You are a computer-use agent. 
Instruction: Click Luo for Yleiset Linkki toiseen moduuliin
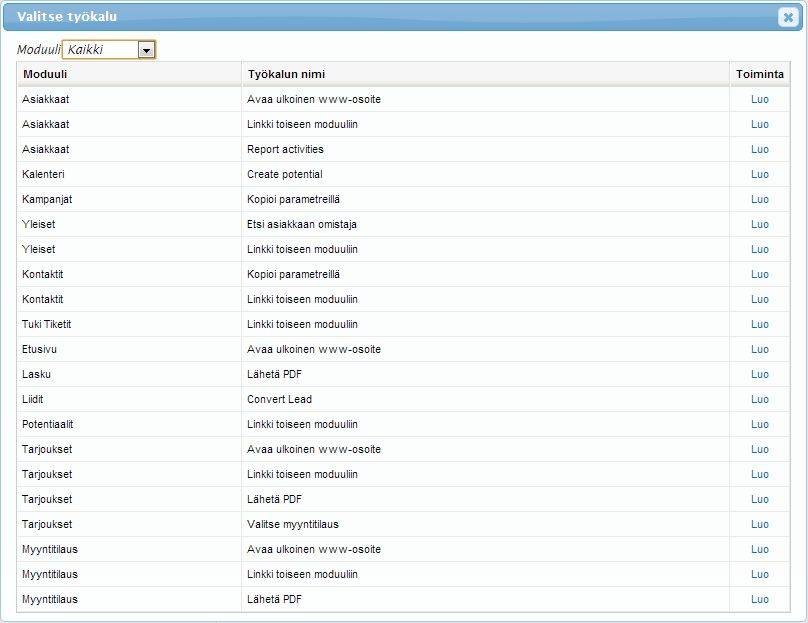[x=759, y=249]
